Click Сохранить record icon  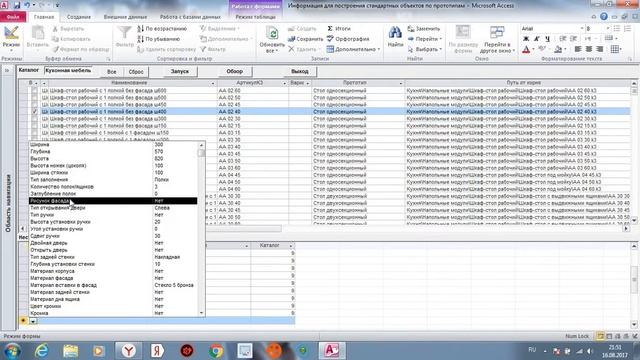point(291,39)
